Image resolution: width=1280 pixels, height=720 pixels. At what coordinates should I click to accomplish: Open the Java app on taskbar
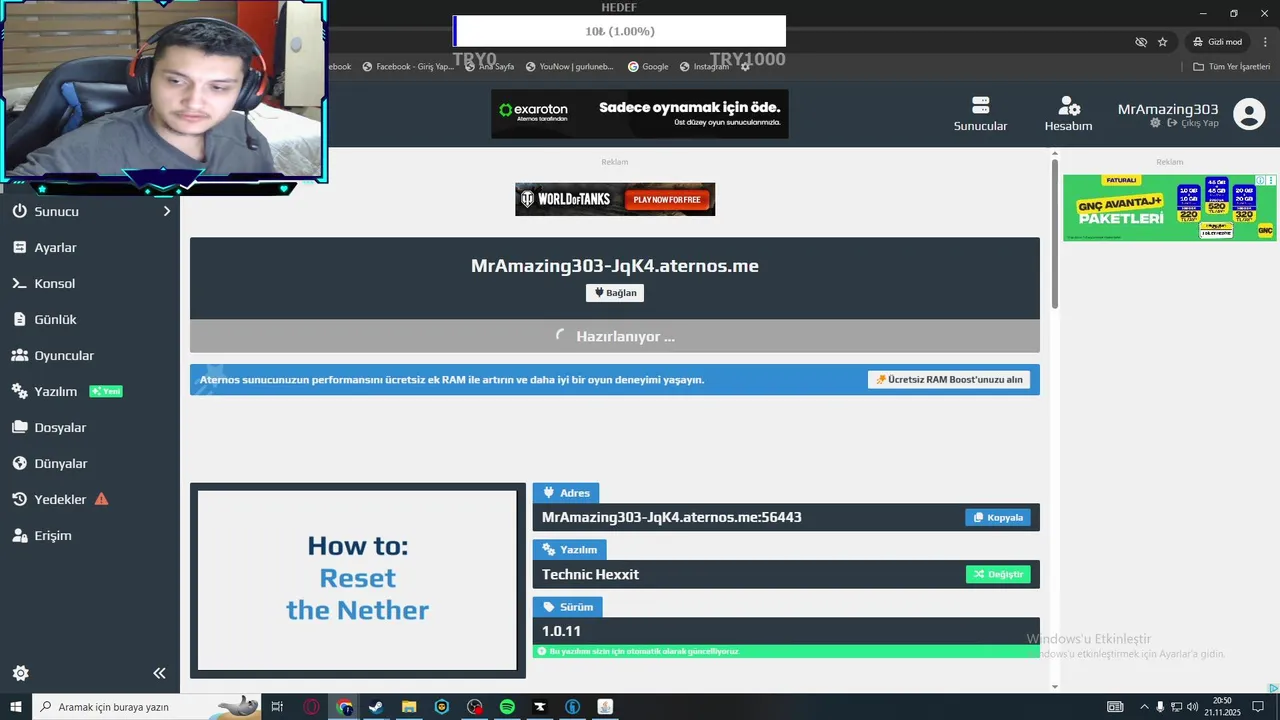click(605, 707)
